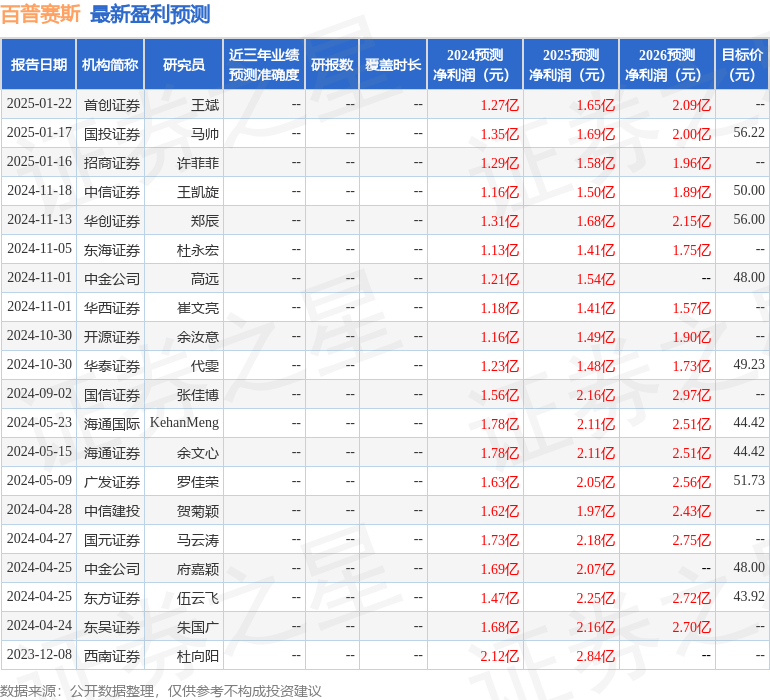This screenshot has width=770, height=700.
Task: Click 招商证券 institution name
Action: click(x=112, y=163)
